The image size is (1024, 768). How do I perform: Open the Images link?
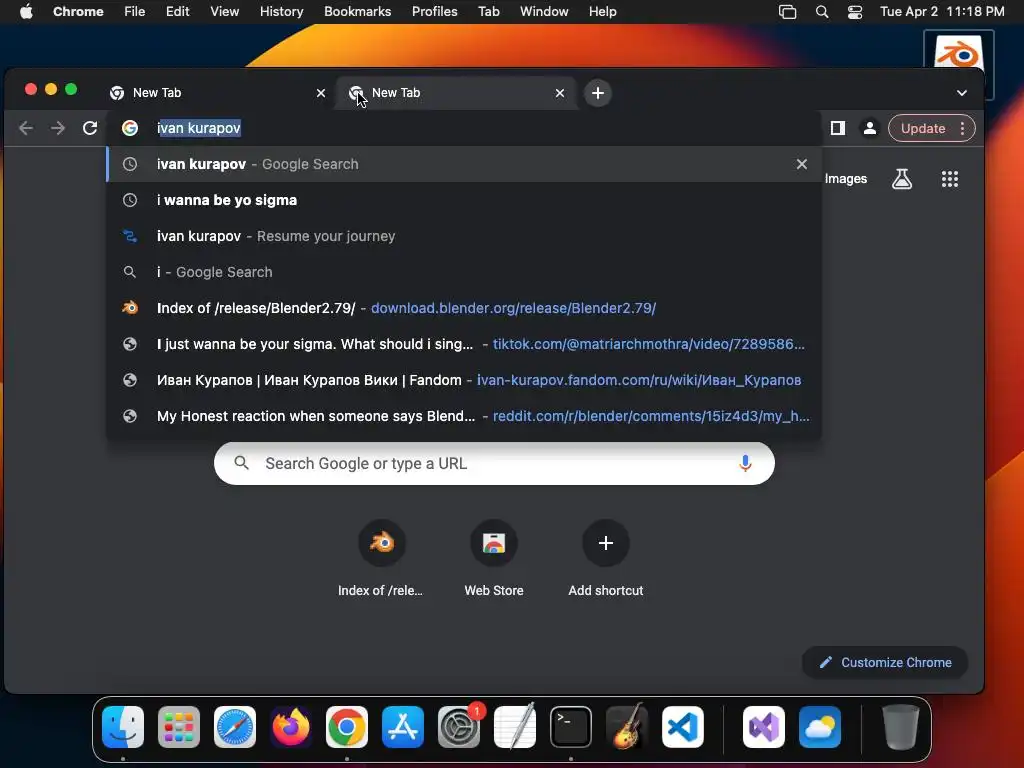pyautogui.click(x=846, y=178)
